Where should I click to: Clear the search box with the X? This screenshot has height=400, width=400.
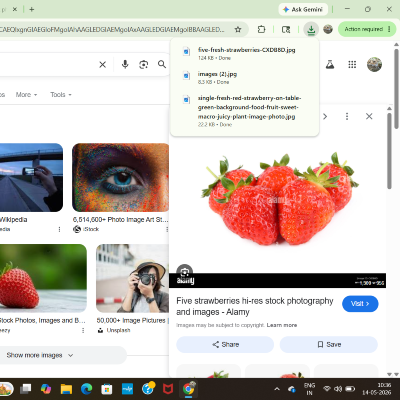tap(103, 64)
